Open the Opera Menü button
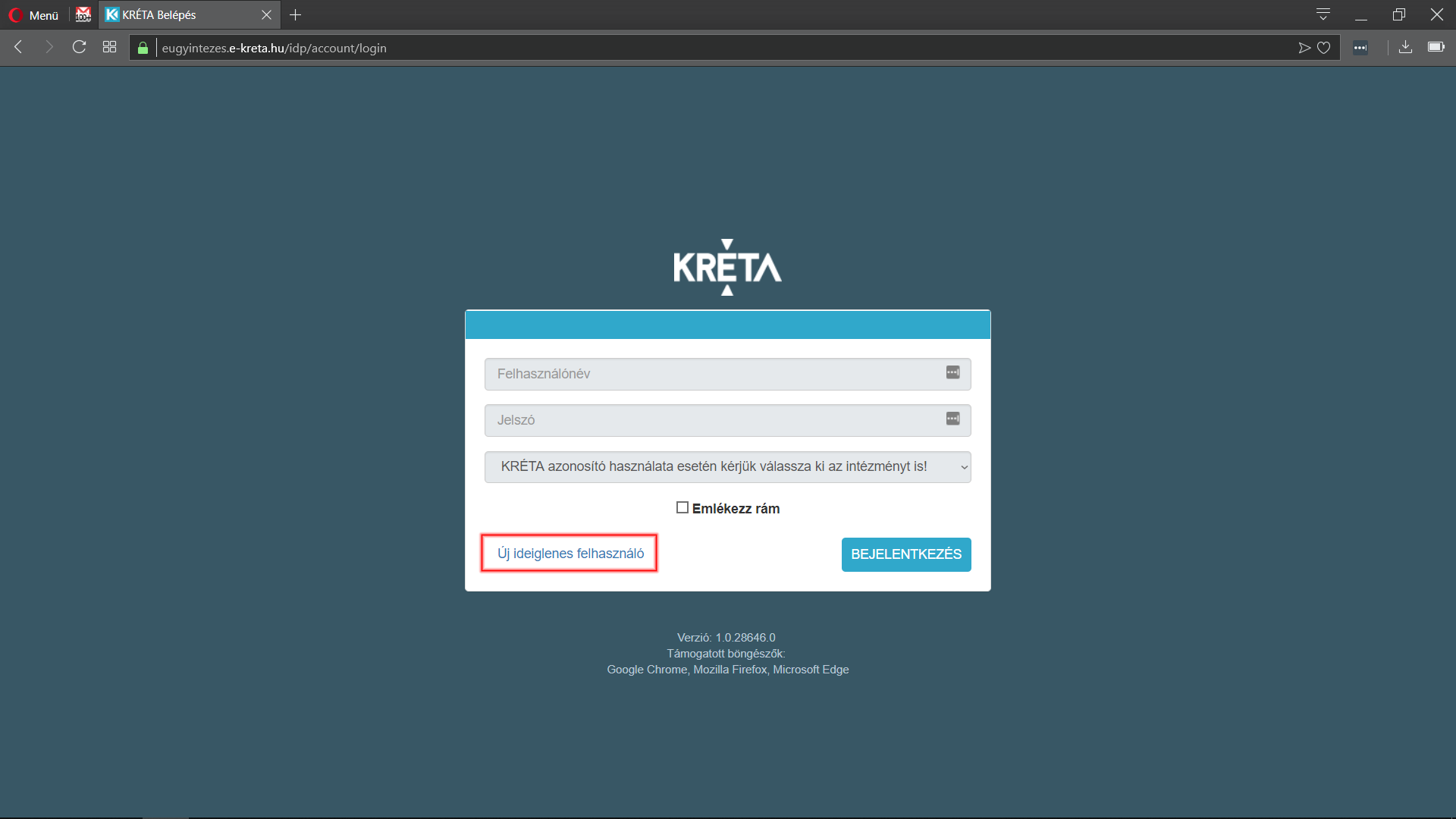Viewport: 1456px width, 819px height. (x=34, y=14)
